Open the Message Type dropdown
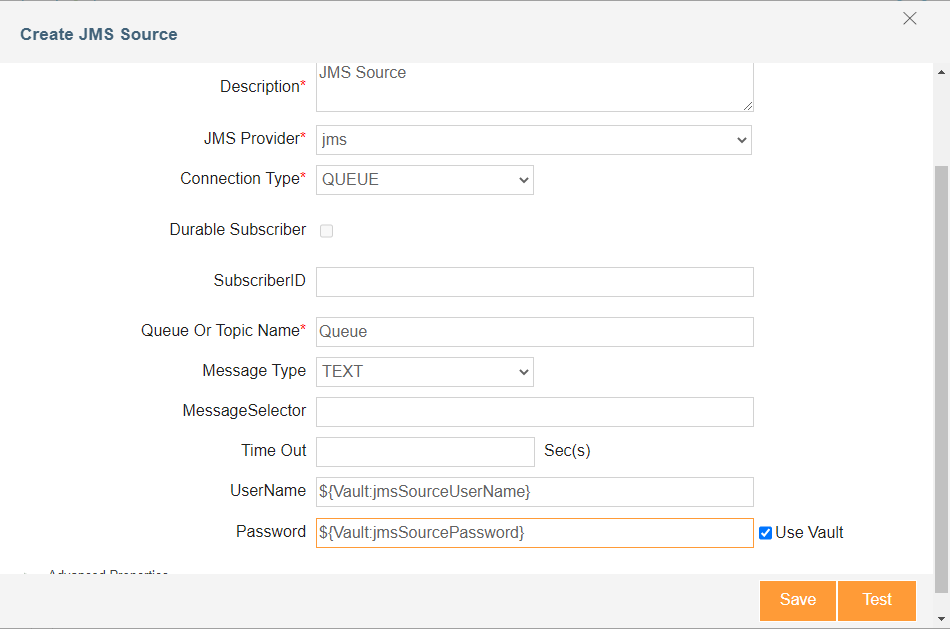Viewport: 950px width, 629px height. (x=425, y=371)
